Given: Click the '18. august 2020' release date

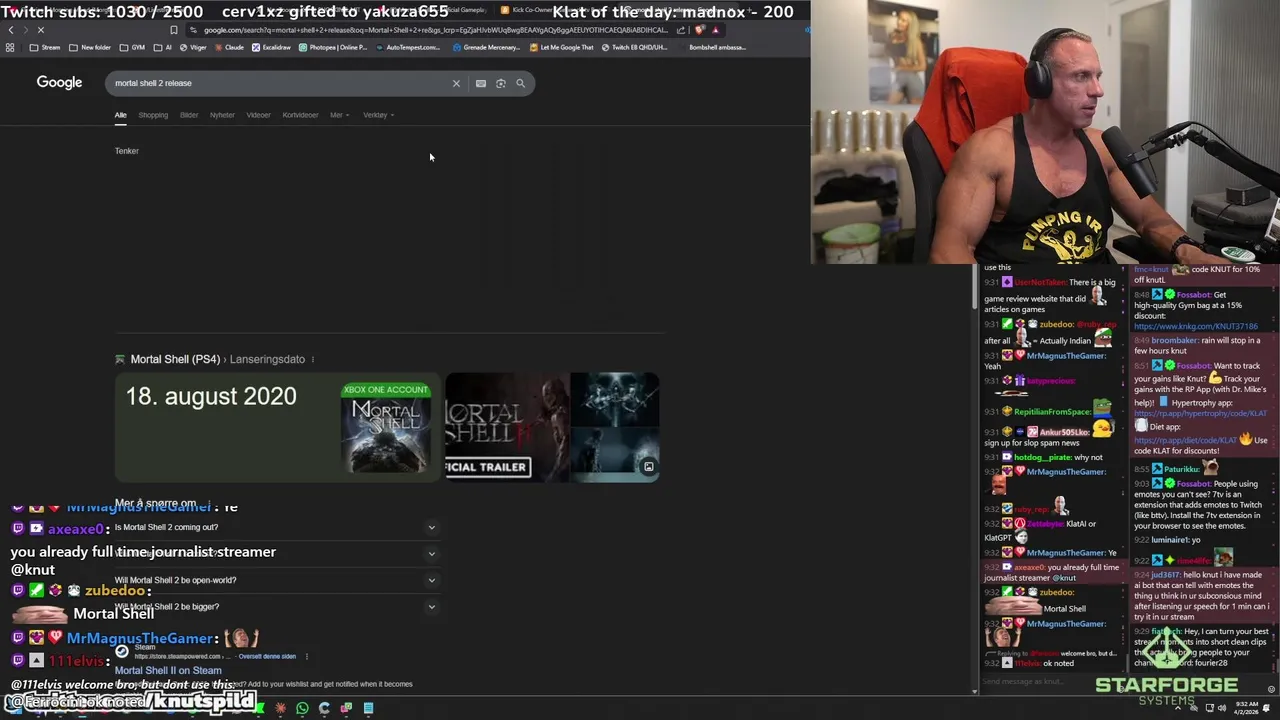Looking at the screenshot, I should click(x=211, y=396).
